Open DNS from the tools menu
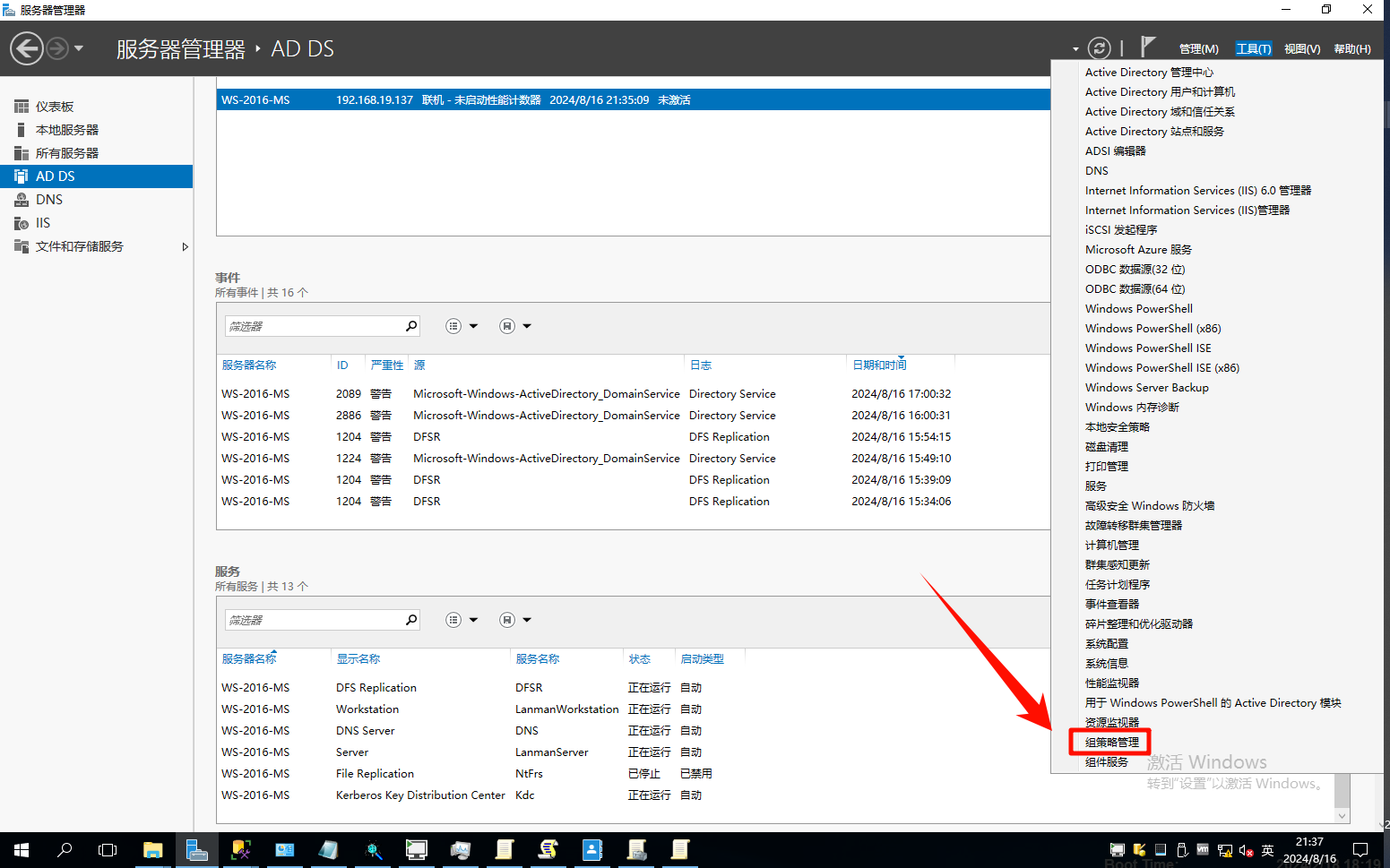 click(x=1096, y=171)
